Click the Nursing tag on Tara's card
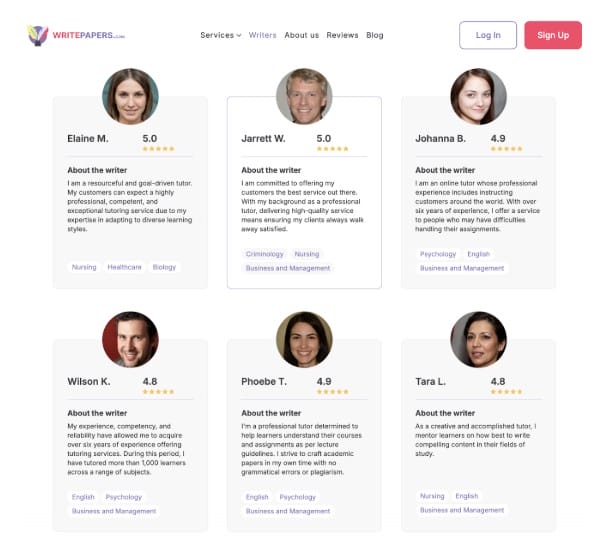The width and height of the screenshot is (606, 549). click(432, 496)
